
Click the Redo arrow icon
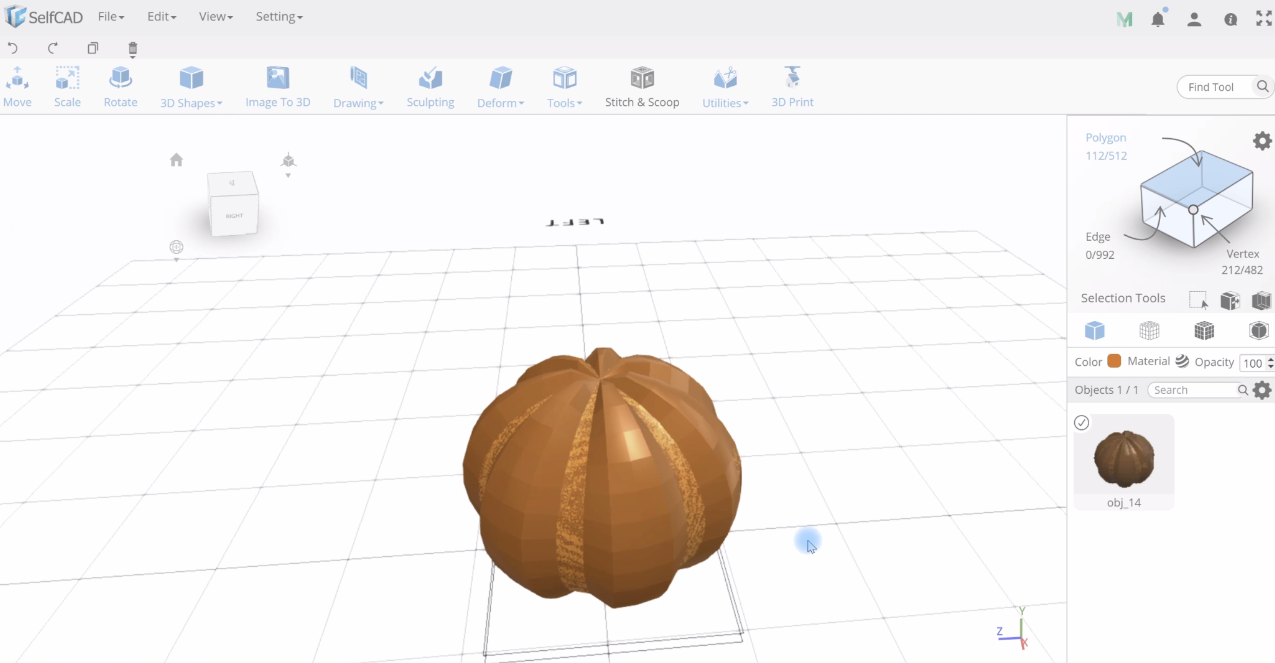[53, 48]
